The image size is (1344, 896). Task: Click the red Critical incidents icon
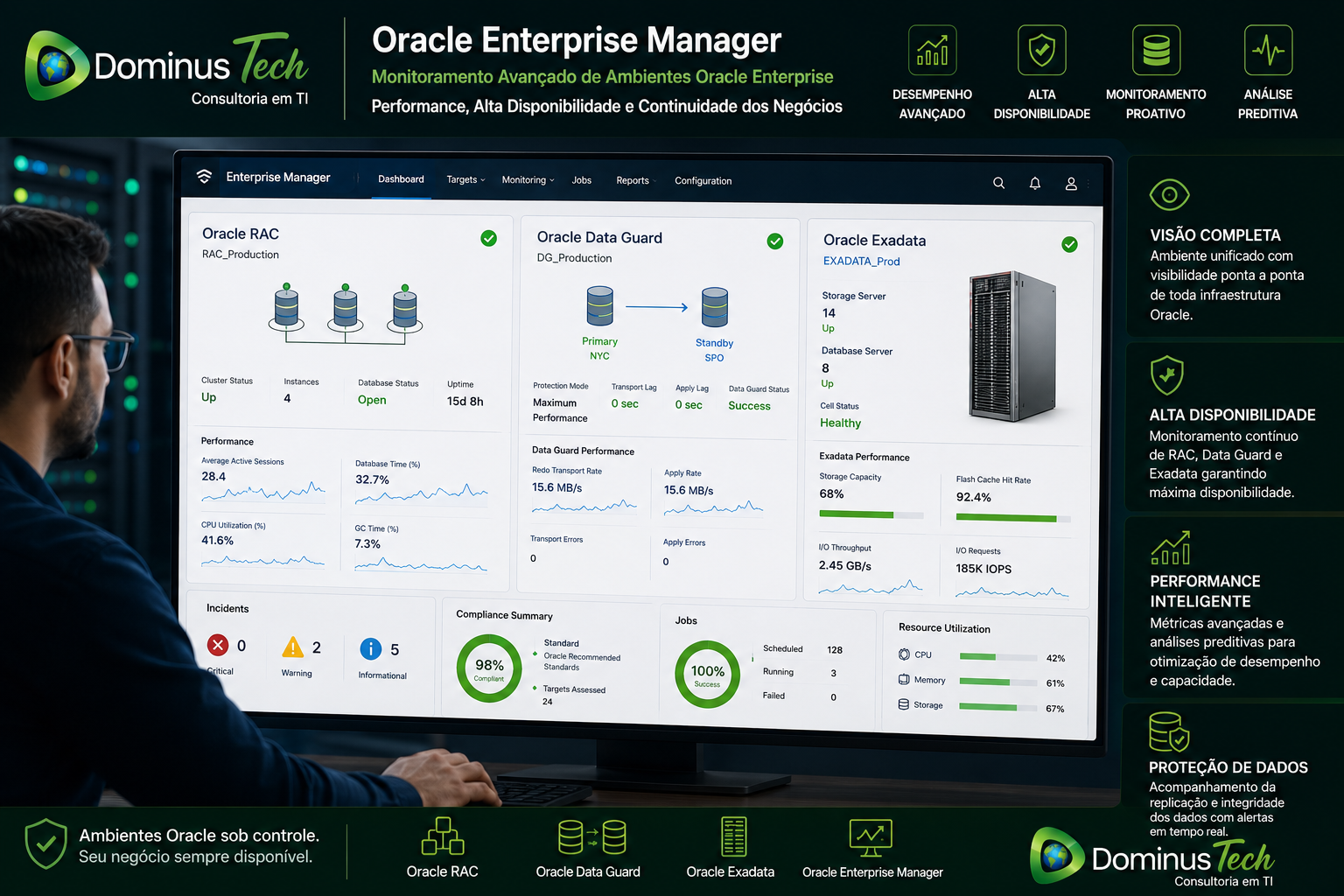[218, 645]
